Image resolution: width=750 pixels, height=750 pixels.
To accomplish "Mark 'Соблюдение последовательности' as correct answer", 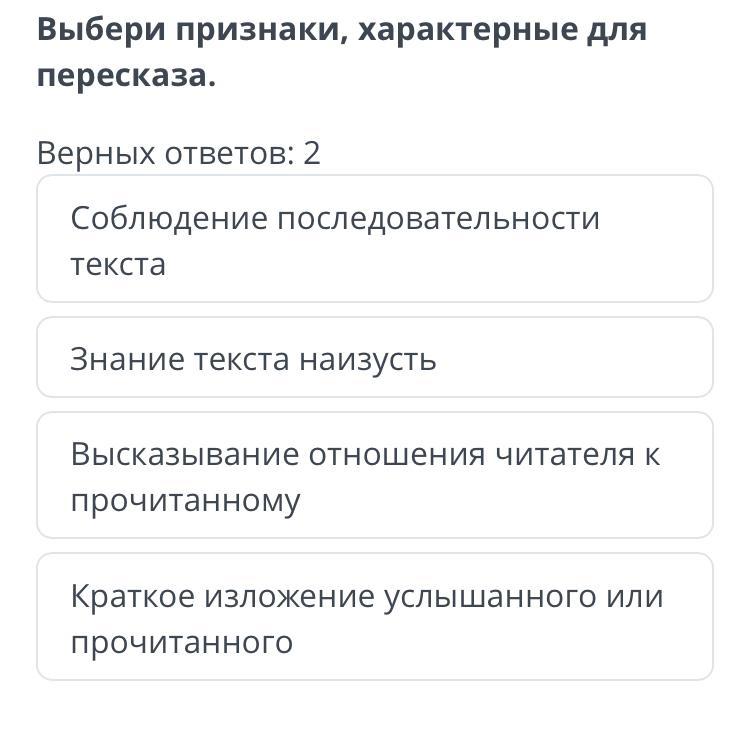I will click(375, 239).
